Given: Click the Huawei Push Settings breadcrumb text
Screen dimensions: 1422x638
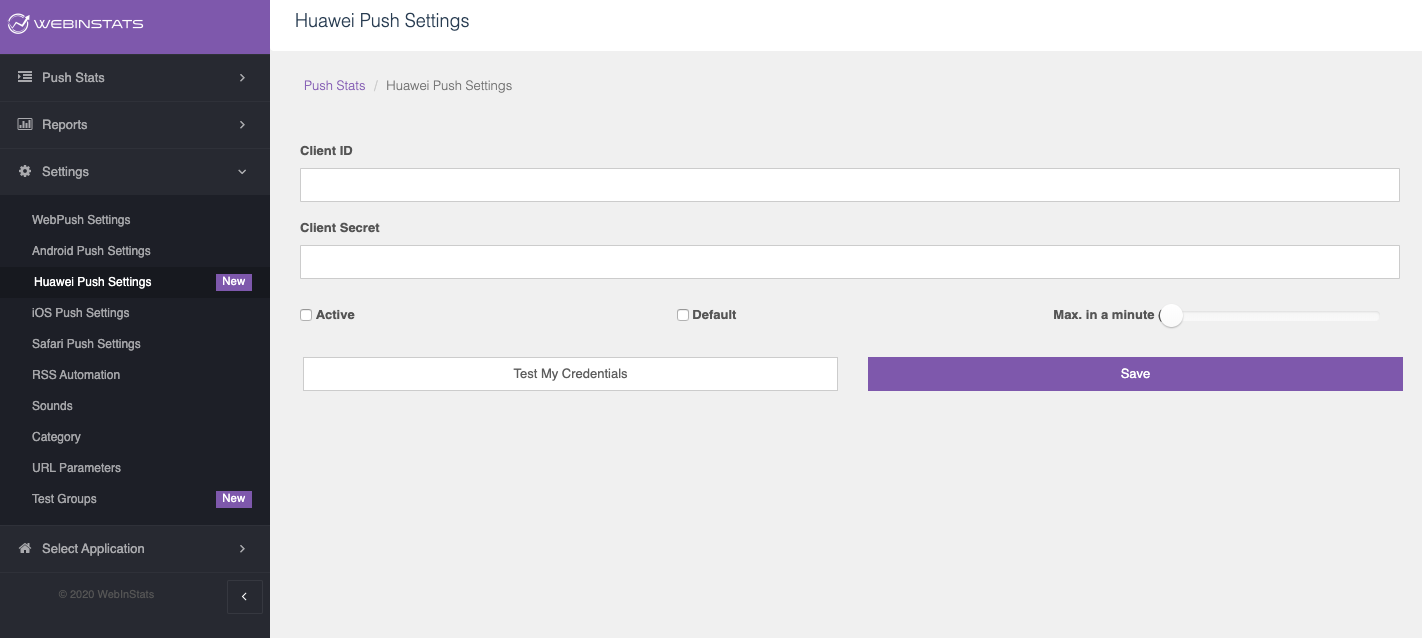Looking at the screenshot, I should (449, 86).
